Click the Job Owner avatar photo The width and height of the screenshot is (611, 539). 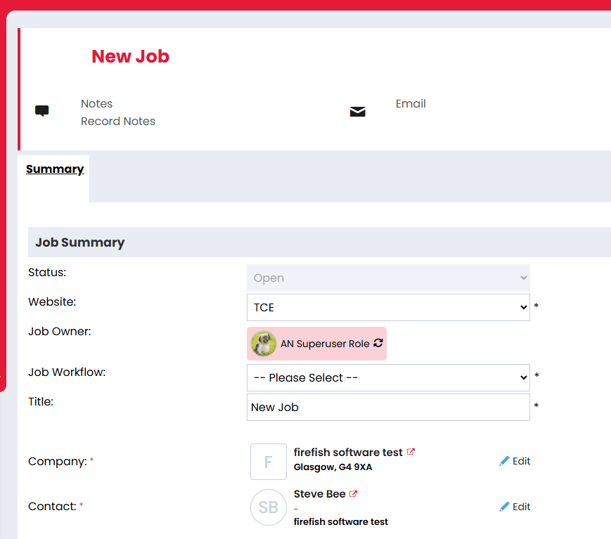(x=263, y=343)
